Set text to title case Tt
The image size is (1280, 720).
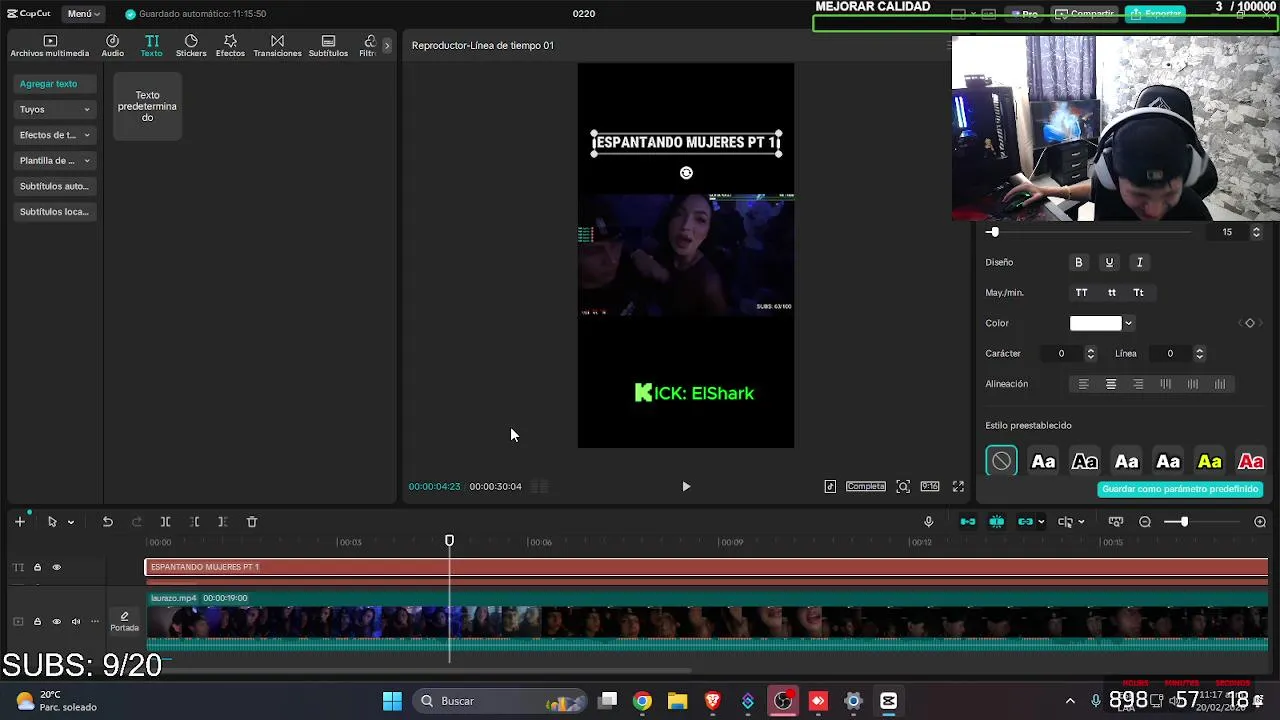(1138, 293)
